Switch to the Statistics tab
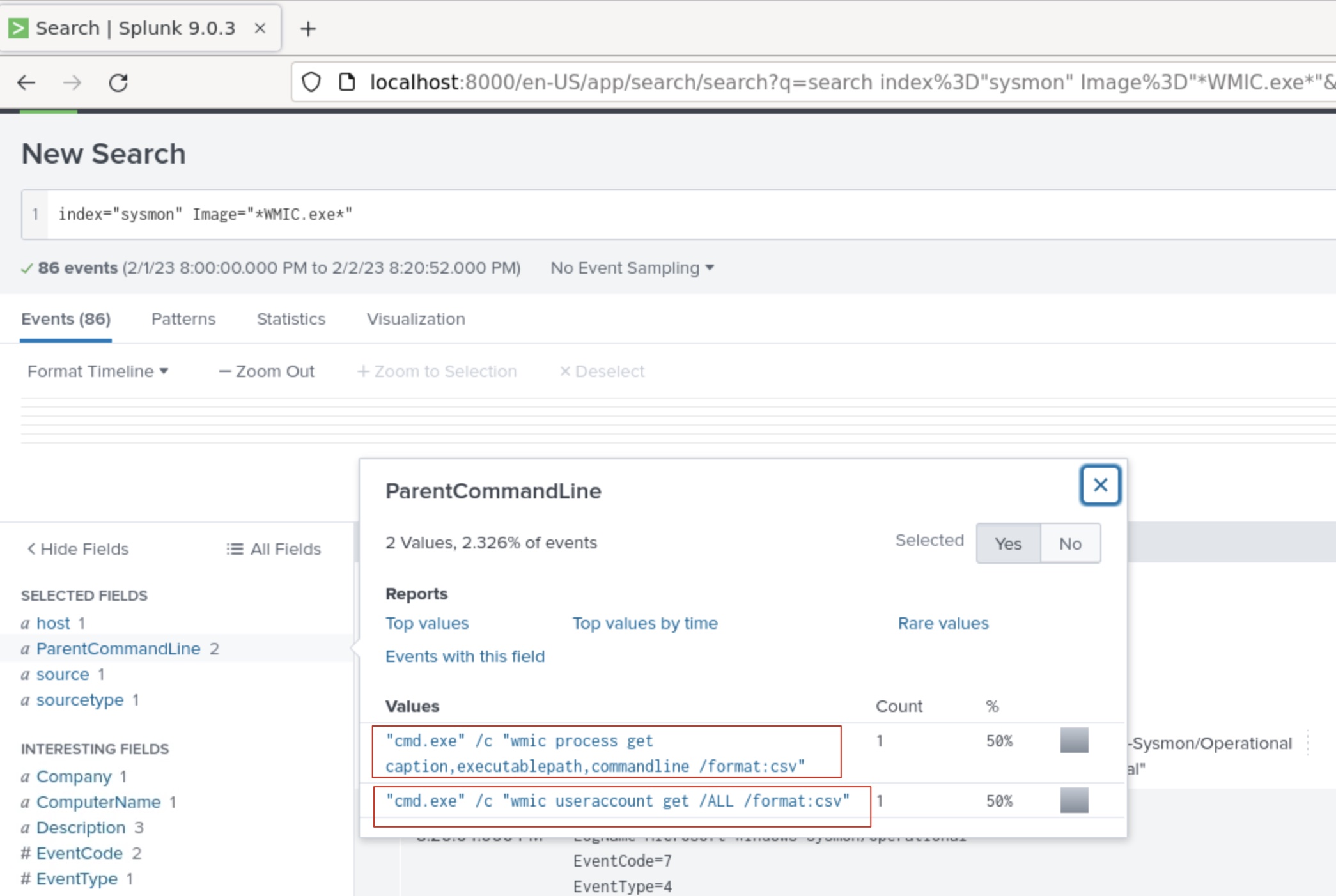The width and height of the screenshot is (1336, 896). point(291,319)
